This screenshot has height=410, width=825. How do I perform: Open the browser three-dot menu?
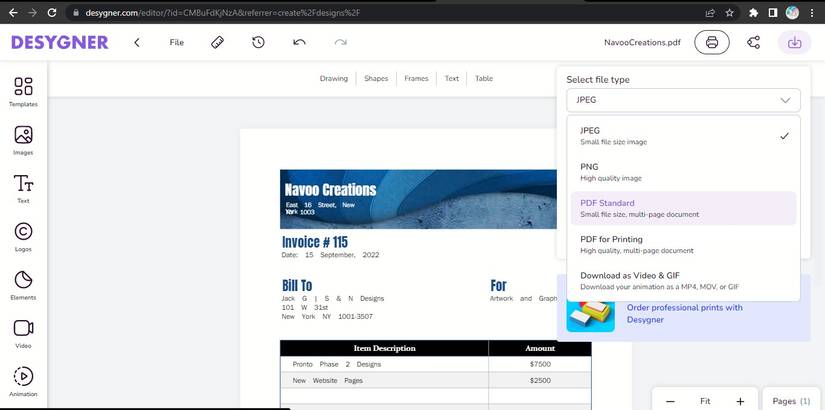tap(813, 13)
